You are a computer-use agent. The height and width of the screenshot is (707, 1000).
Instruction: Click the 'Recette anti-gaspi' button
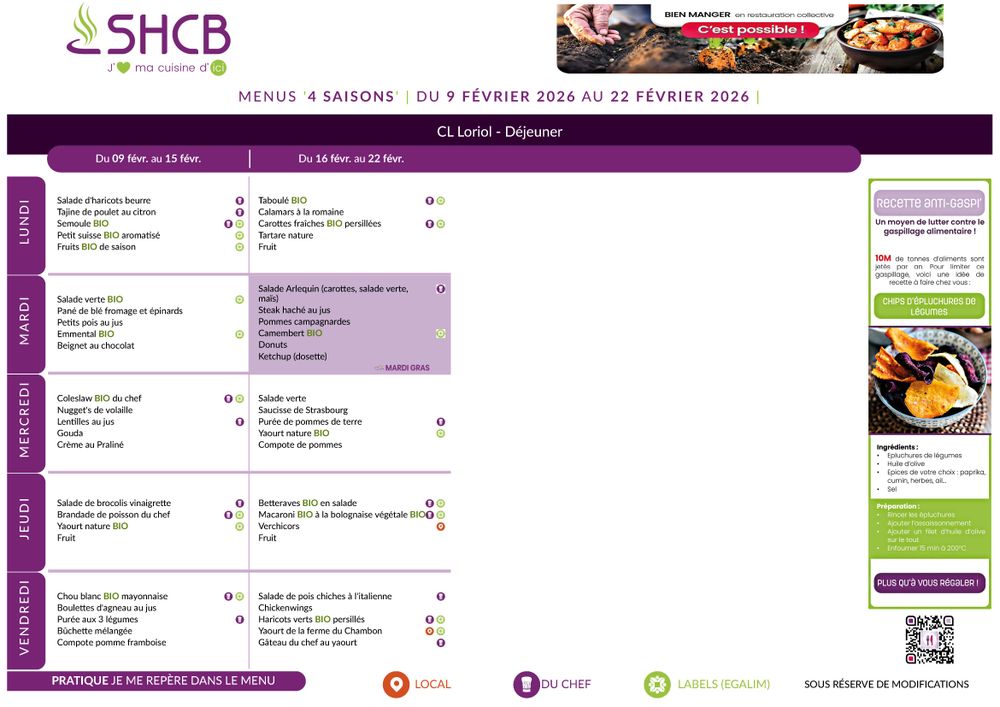(929, 201)
